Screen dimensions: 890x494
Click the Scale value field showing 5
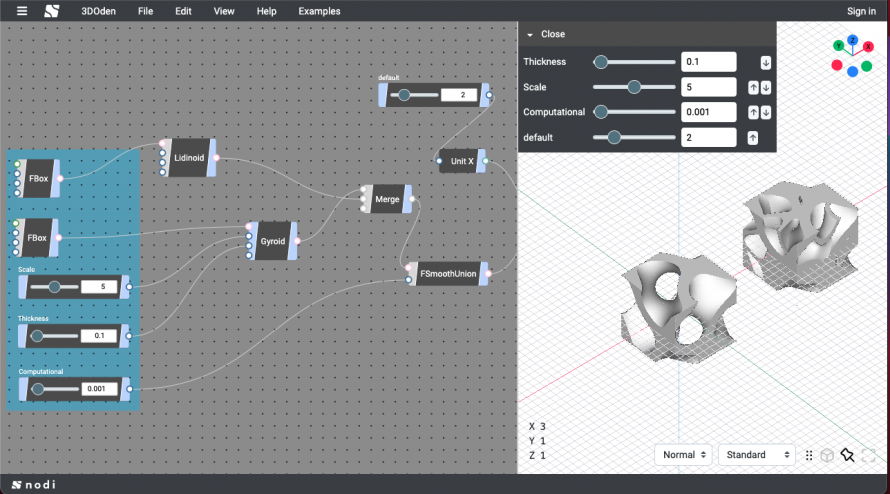point(708,87)
